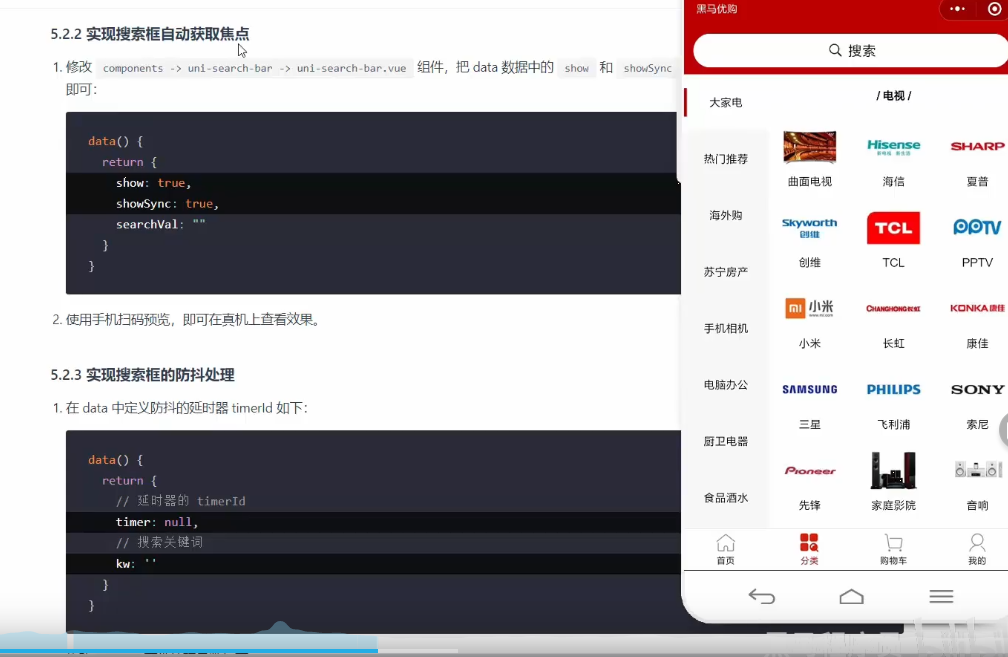Select 海外购 in category sidebar
1008x657 pixels.
726,215
